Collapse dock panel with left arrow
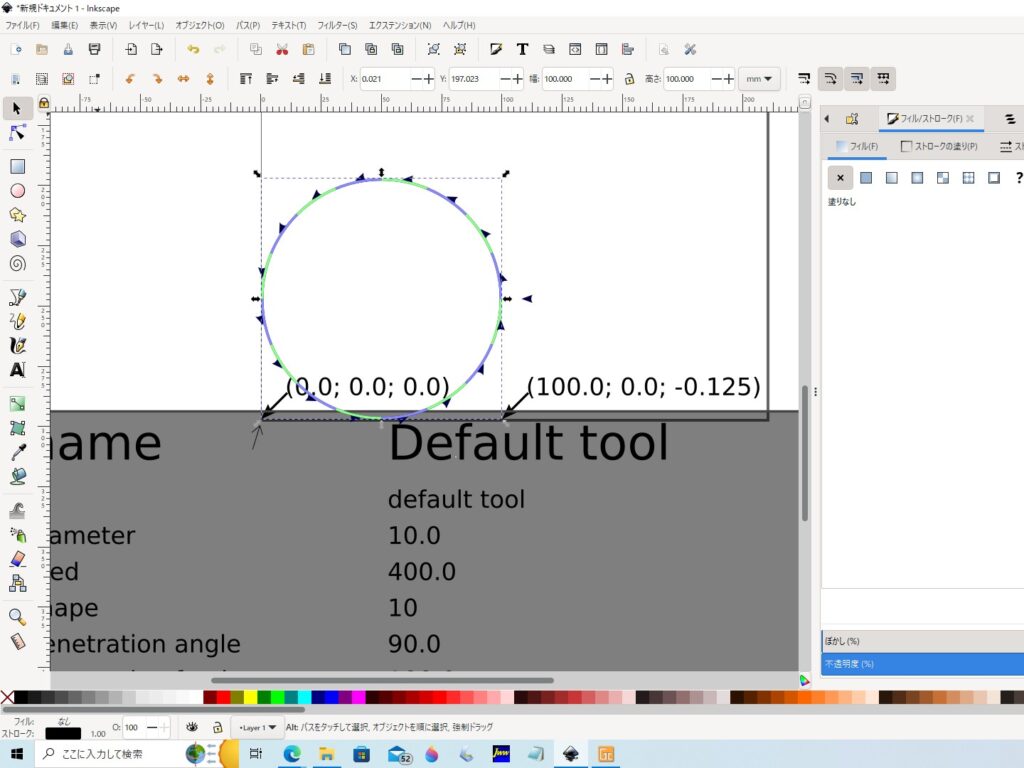 827,119
